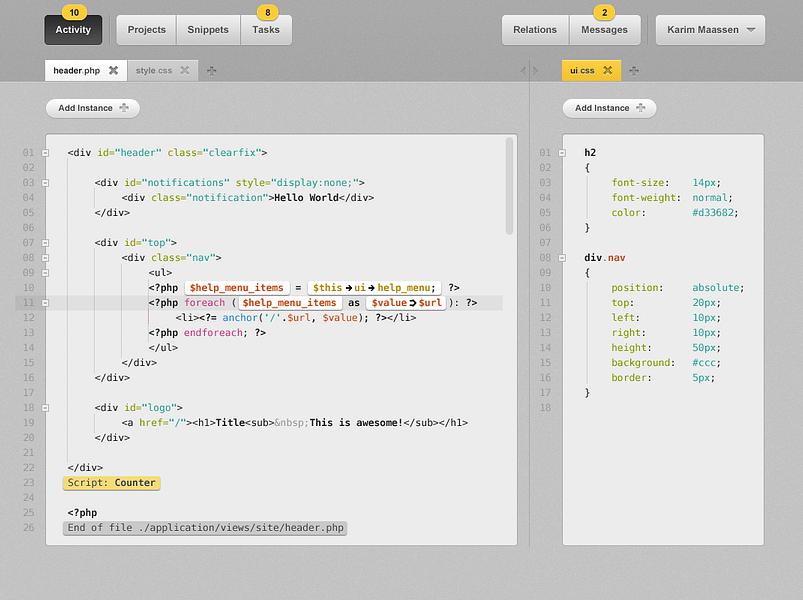Image resolution: width=803 pixels, height=600 pixels.
Task: Open the Snippets section
Action: (x=207, y=30)
